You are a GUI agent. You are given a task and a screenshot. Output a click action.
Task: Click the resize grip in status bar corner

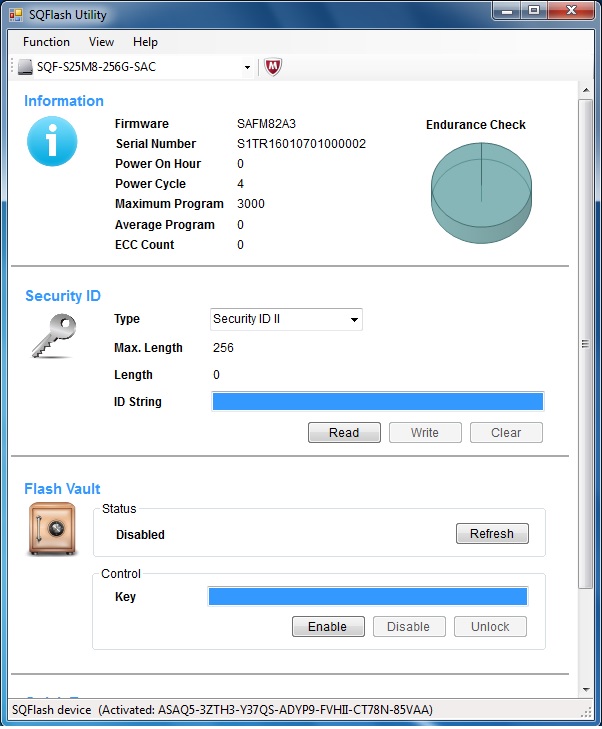tap(587, 712)
